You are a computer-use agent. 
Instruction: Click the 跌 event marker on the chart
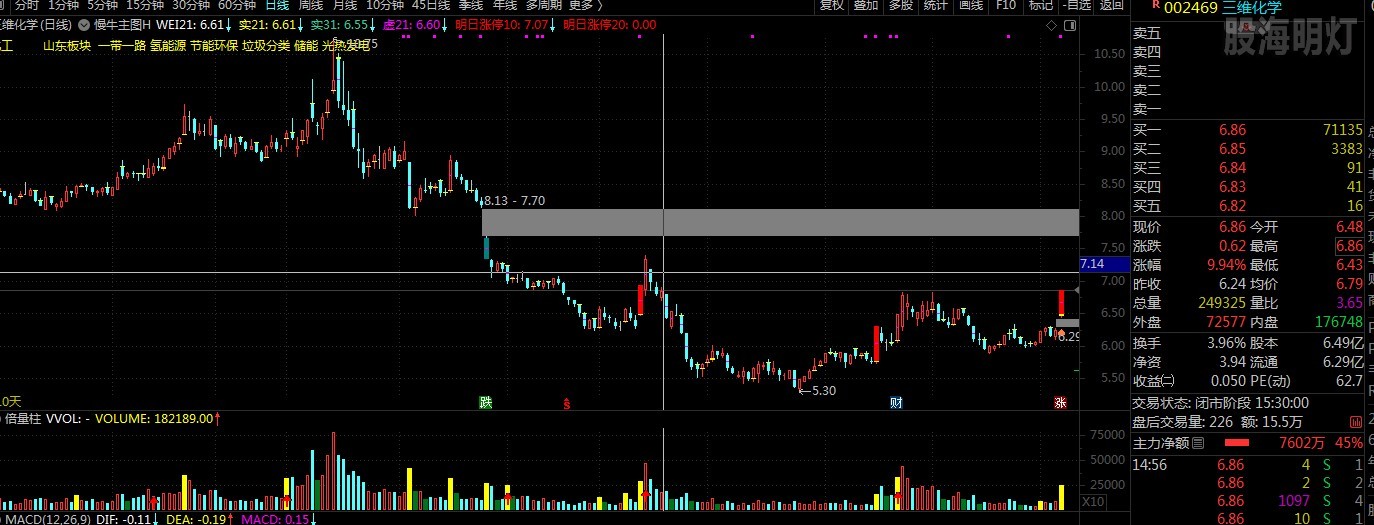coord(486,403)
